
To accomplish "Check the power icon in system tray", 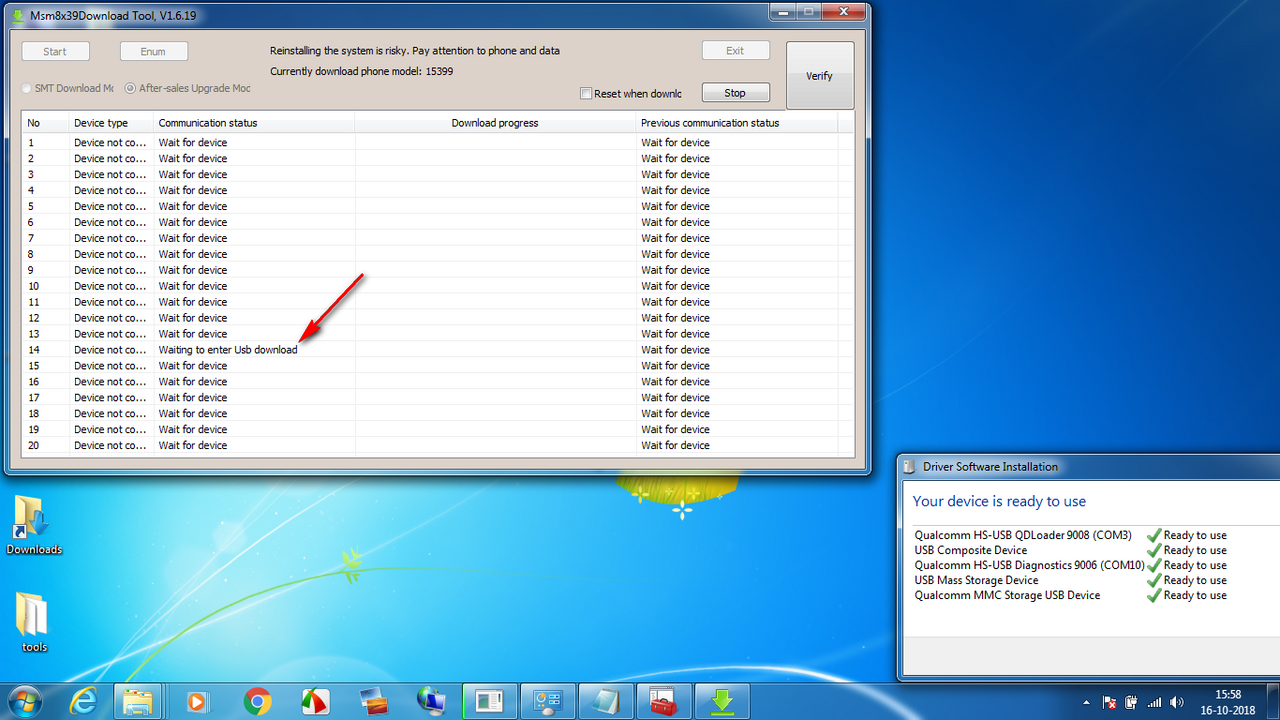I will (1131, 702).
